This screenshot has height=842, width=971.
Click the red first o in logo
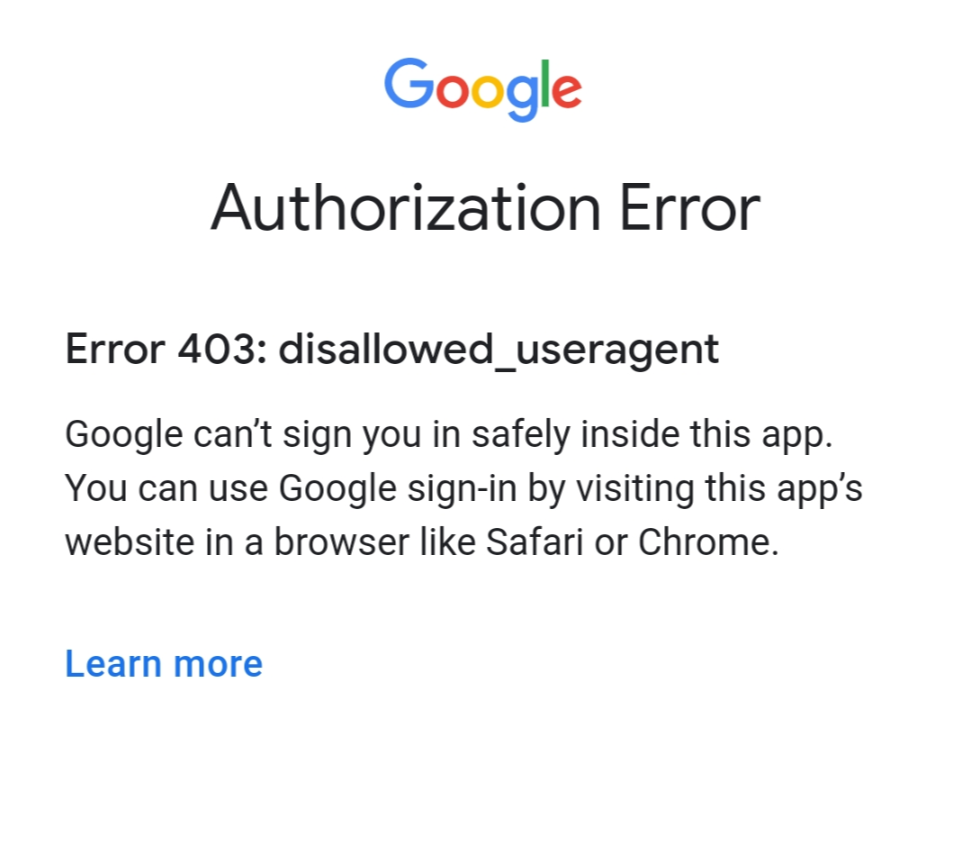(452, 92)
